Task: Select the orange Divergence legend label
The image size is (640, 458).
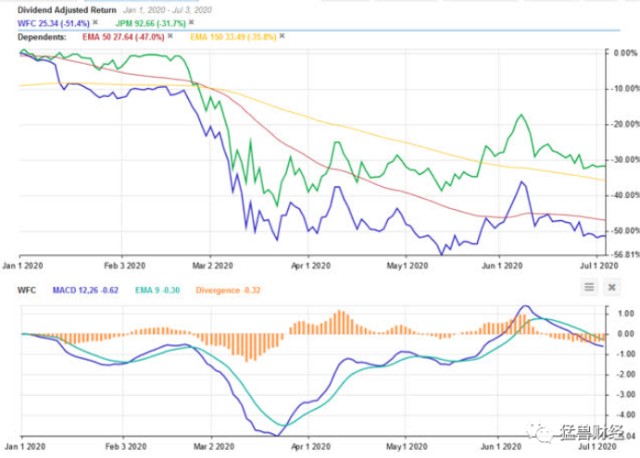Action: [228, 290]
